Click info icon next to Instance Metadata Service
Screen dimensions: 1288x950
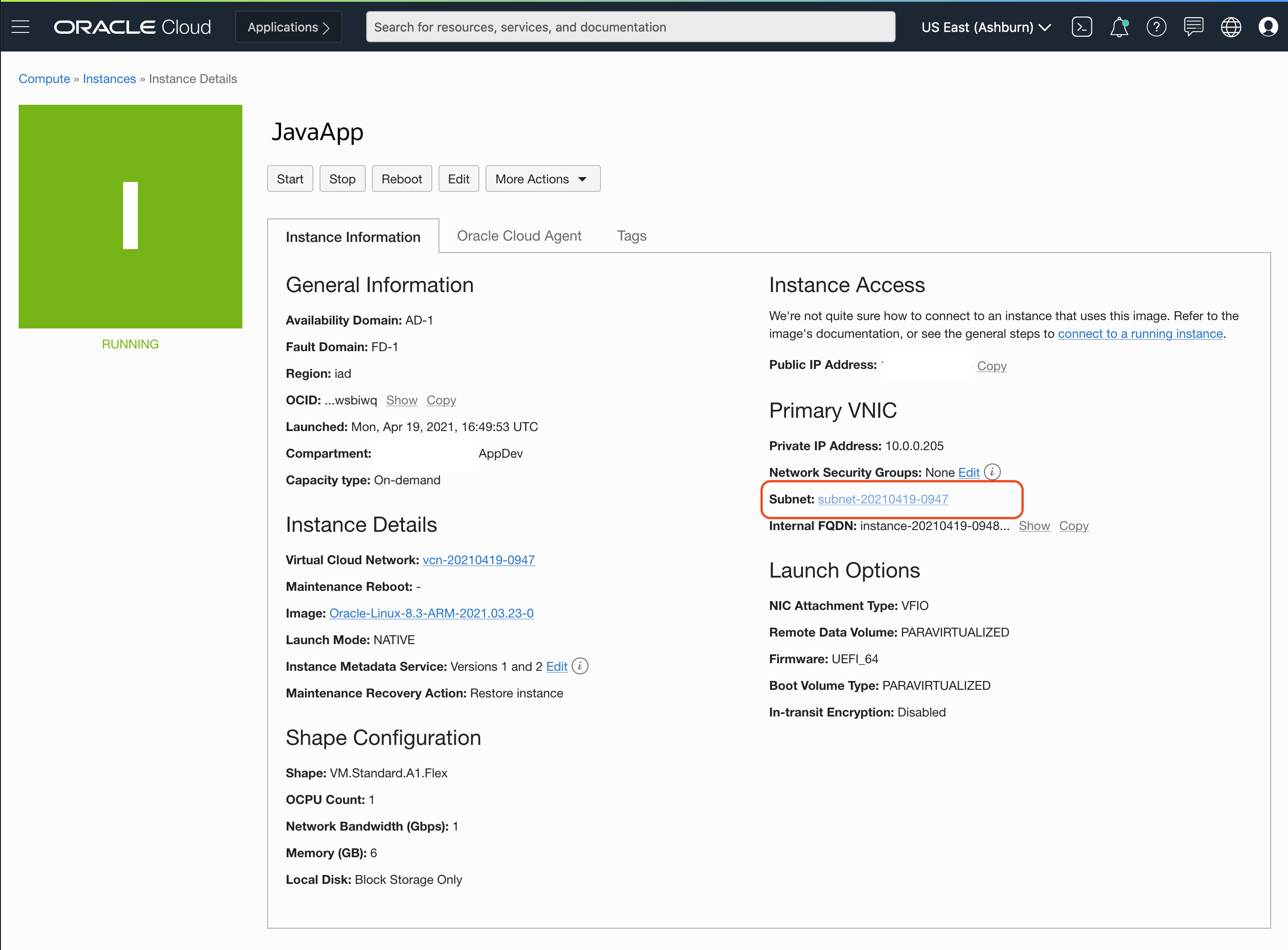580,666
